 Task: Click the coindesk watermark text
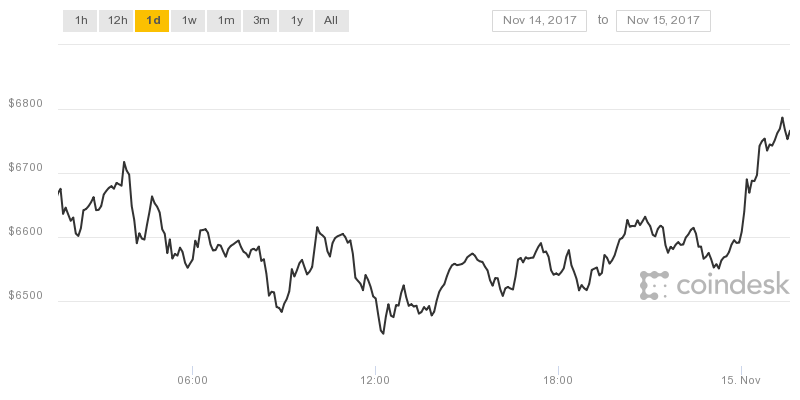click(733, 284)
